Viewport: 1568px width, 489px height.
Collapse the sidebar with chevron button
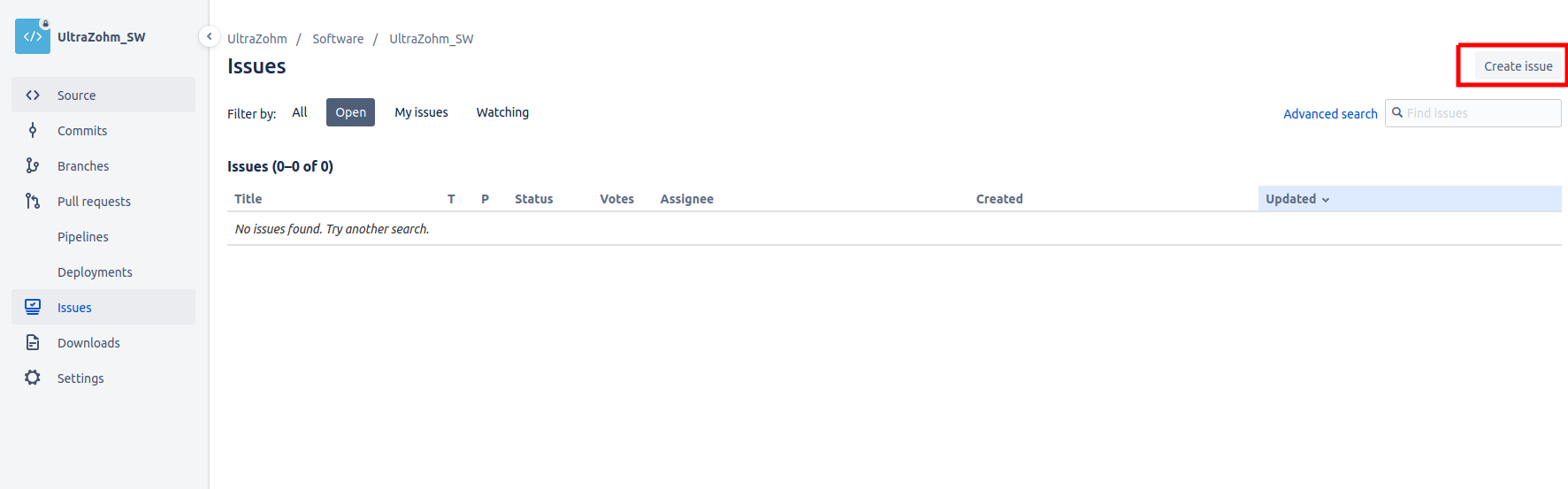[209, 36]
